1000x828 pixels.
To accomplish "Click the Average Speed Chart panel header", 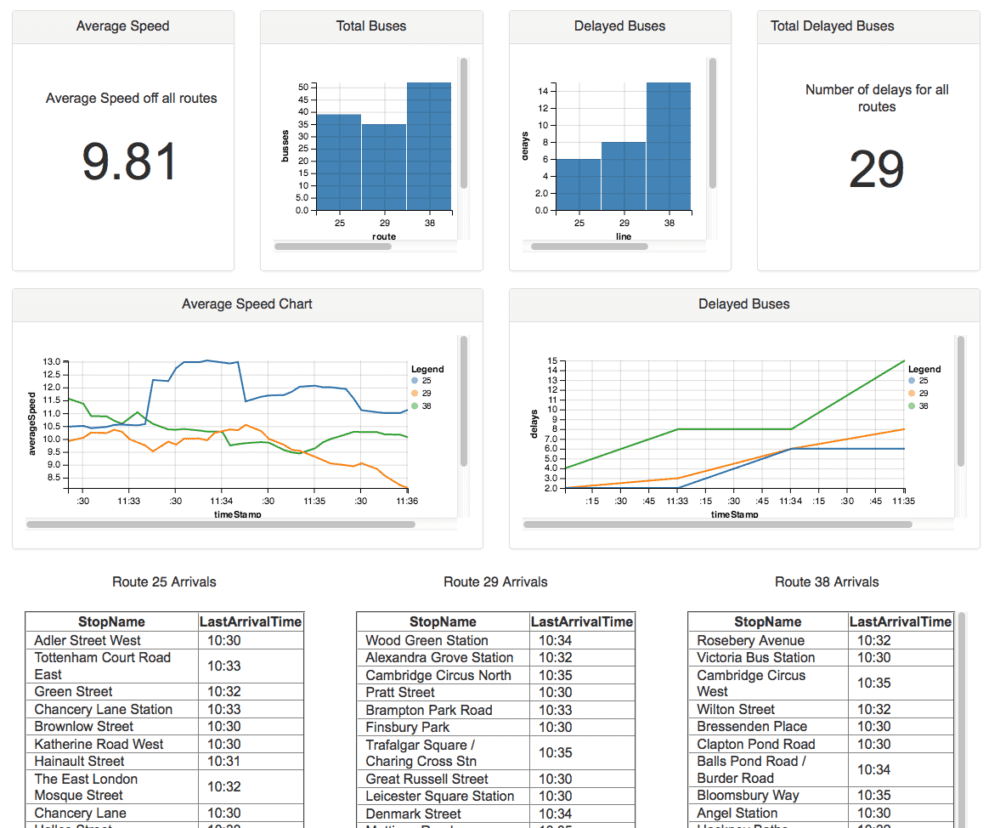I will coord(247,304).
